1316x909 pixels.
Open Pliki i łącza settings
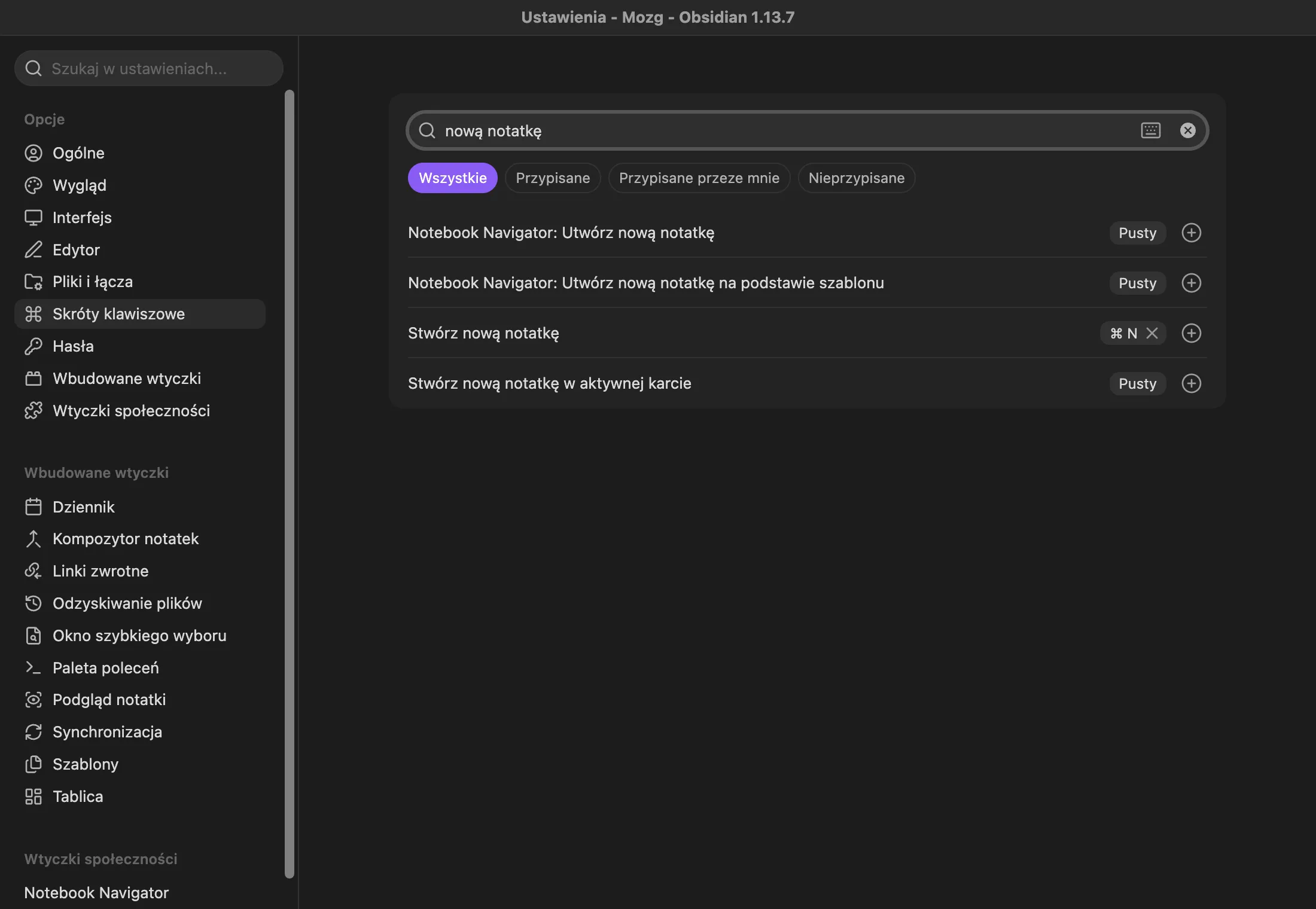pyautogui.click(x=140, y=282)
